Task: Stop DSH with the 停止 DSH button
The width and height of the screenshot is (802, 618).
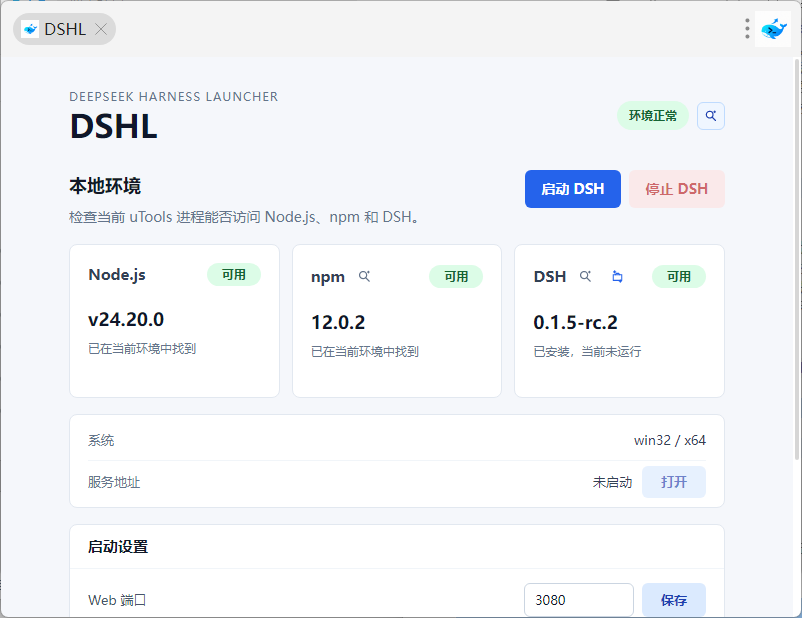Action: pyautogui.click(x=676, y=189)
